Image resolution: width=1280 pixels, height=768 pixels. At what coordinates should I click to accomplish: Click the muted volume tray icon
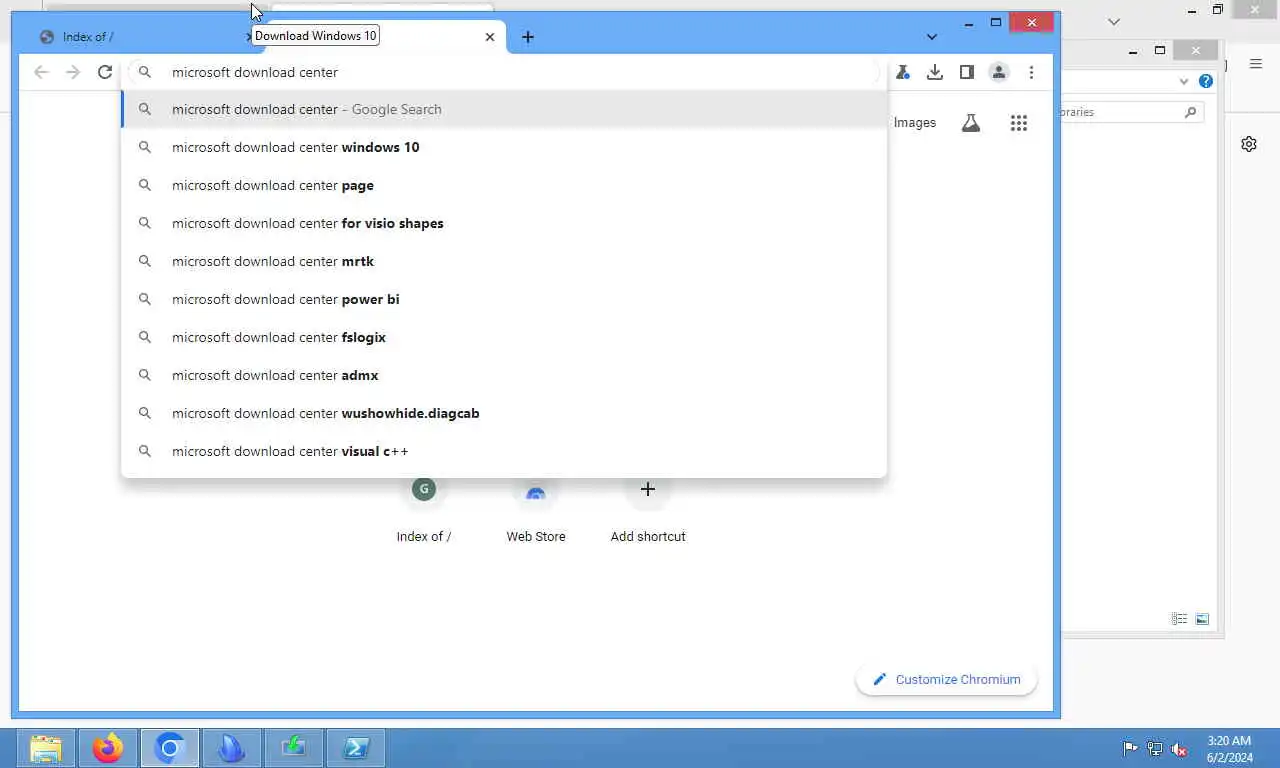pyautogui.click(x=1180, y=748)
